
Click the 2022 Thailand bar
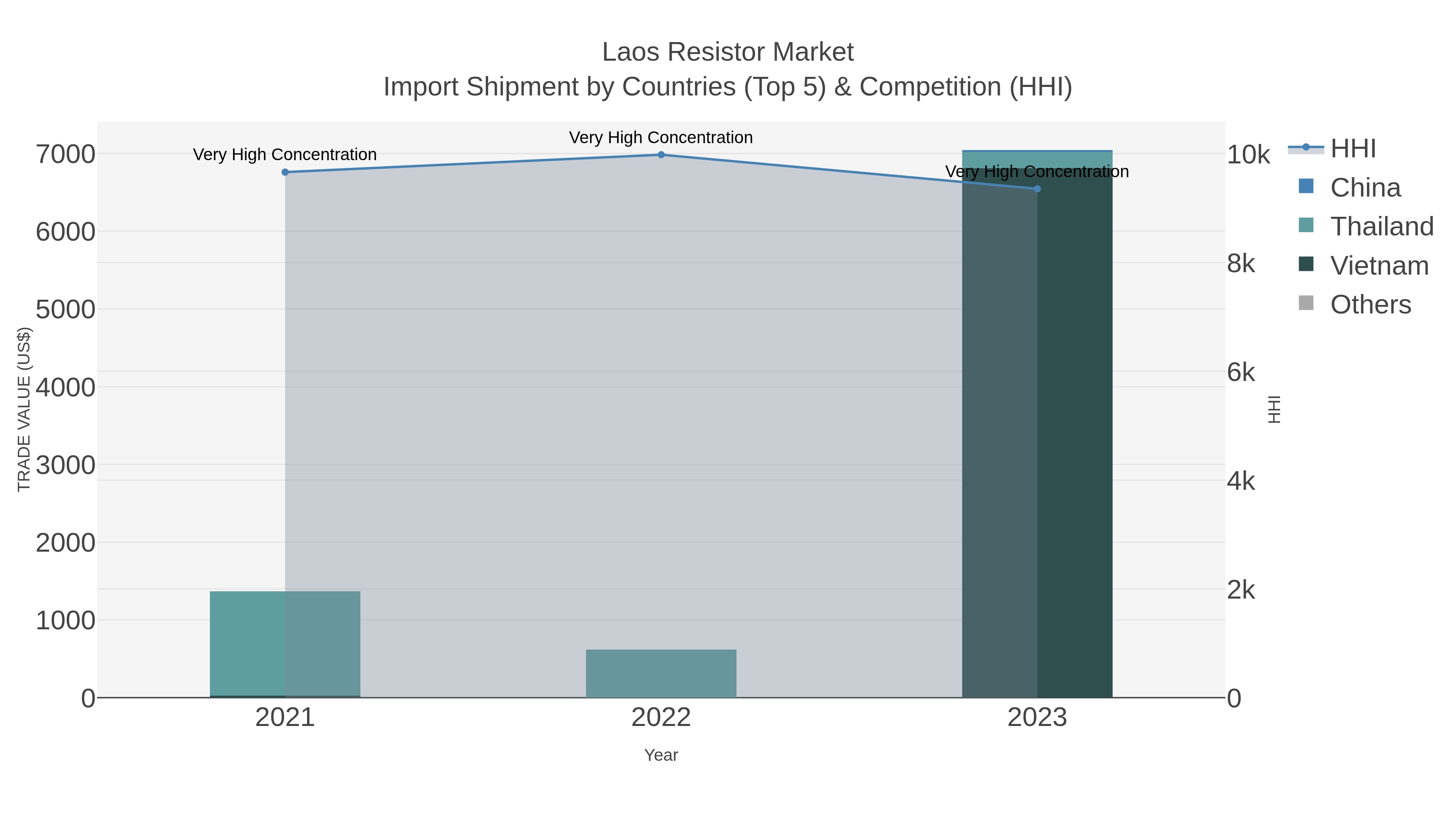661,673
